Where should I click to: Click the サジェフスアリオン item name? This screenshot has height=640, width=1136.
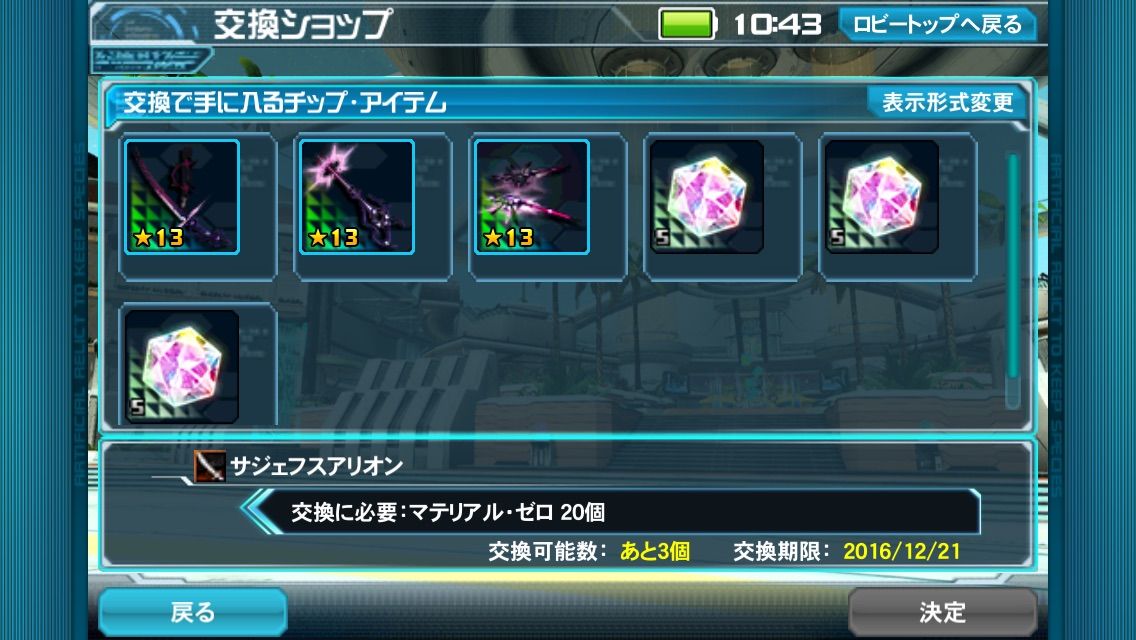click(317, 466)
